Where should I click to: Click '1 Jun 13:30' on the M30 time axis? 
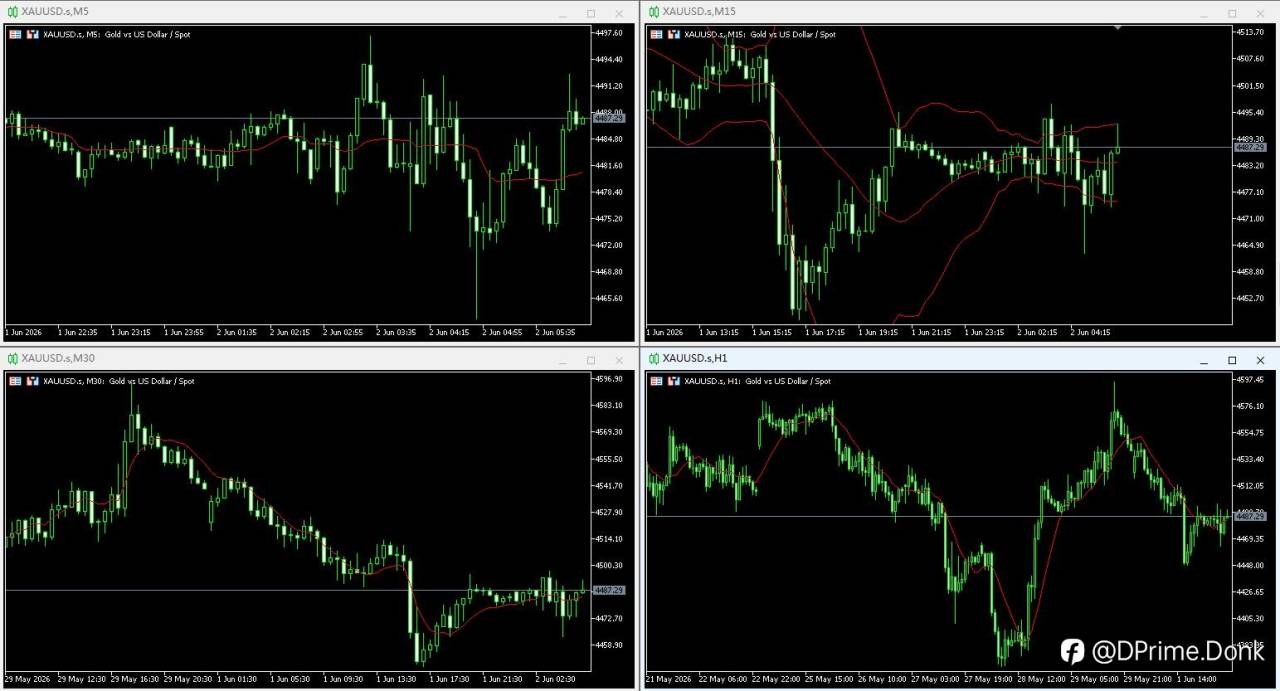click(397, 678)
